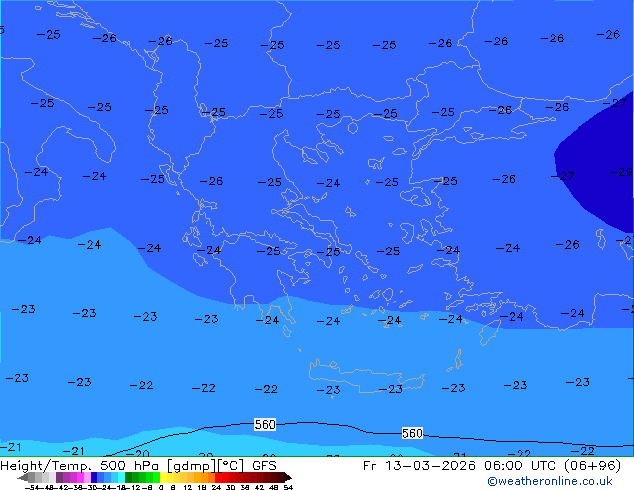Pick the gray swatch in the temperature legend

(x=32, y=477)
